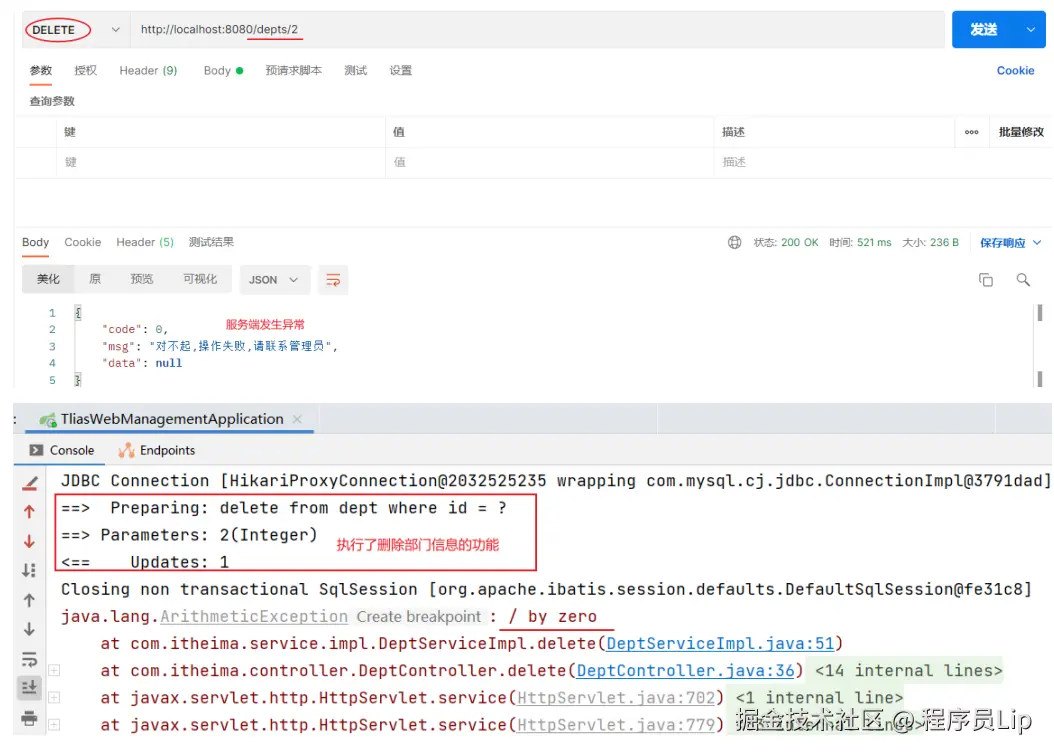Screen dimensions: 1054x756
Task: Open the three-dots column options icon
Action: coord(971,132)
